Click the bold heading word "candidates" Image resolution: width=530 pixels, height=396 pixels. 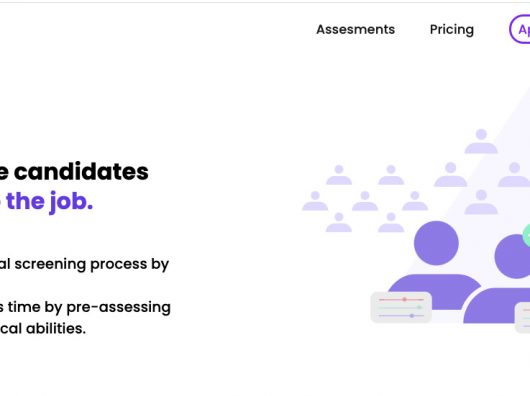(x=81, y=172)
